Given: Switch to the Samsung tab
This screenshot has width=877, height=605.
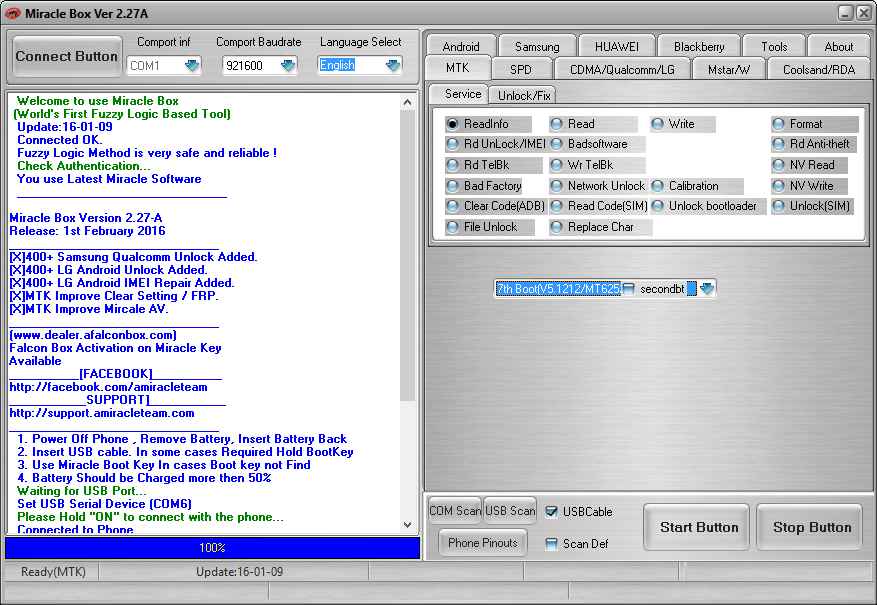Looking at the screenshot, I should [x=536, y=45].
